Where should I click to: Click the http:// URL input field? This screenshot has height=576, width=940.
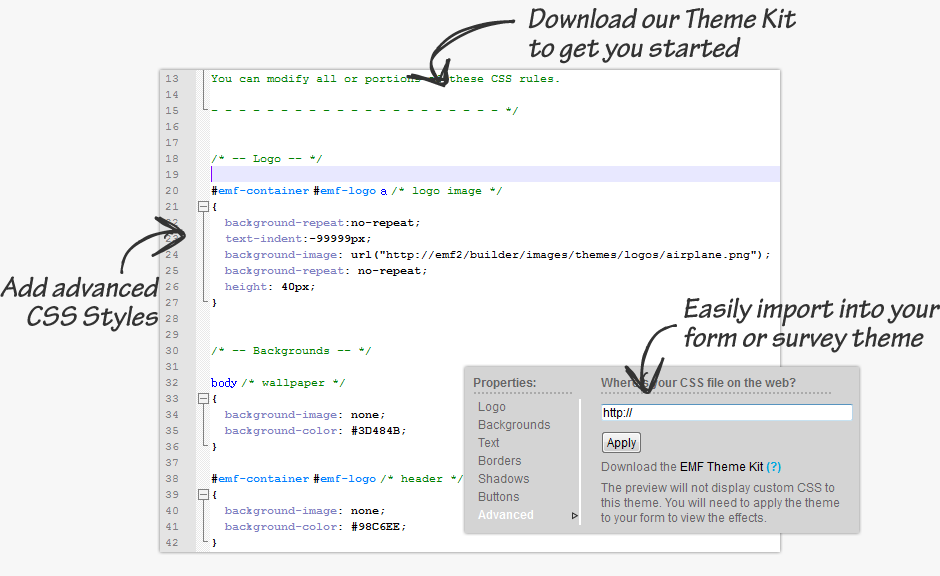(726, 412)
